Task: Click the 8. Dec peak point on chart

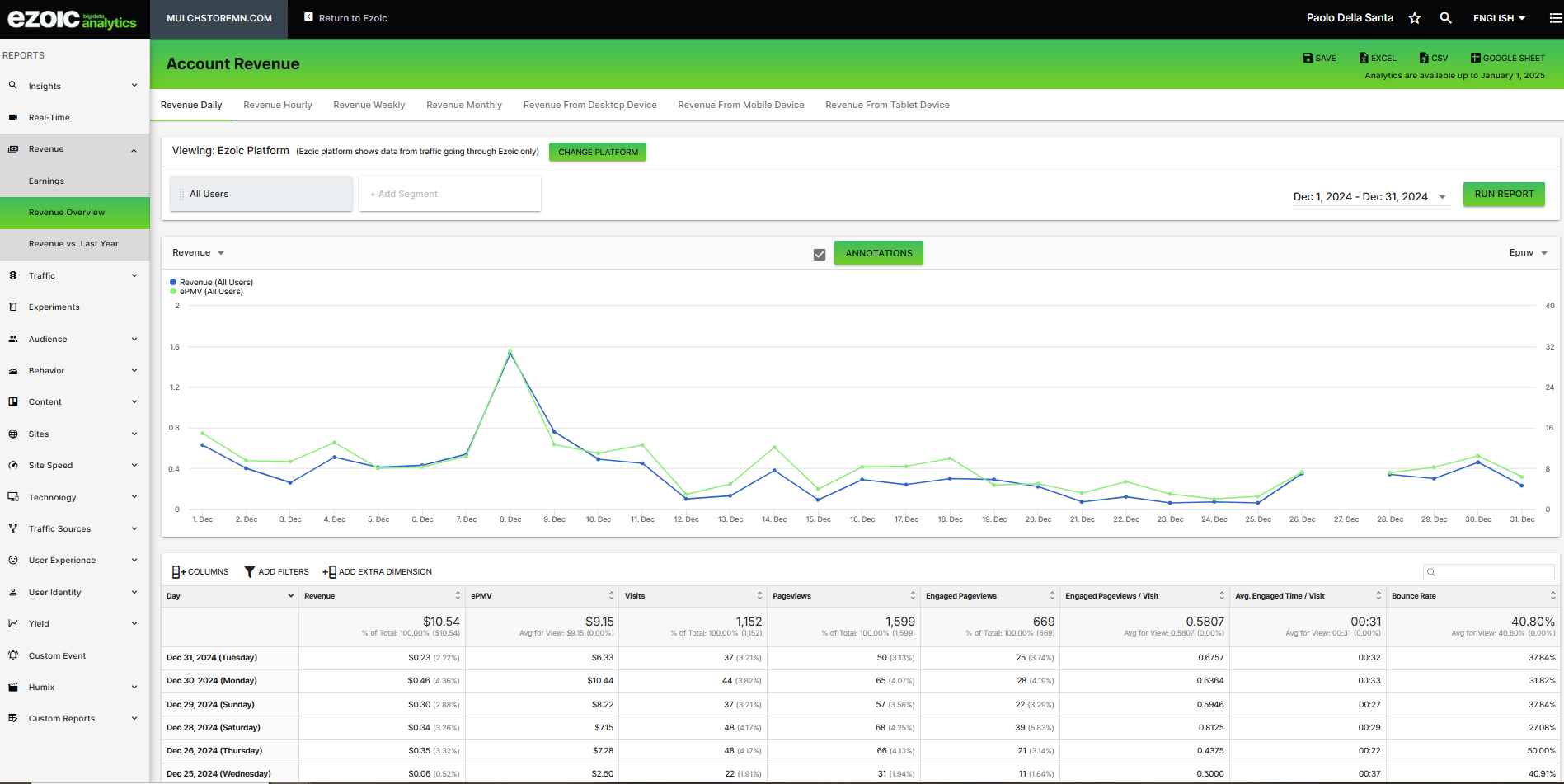Action: pos(510,352)
